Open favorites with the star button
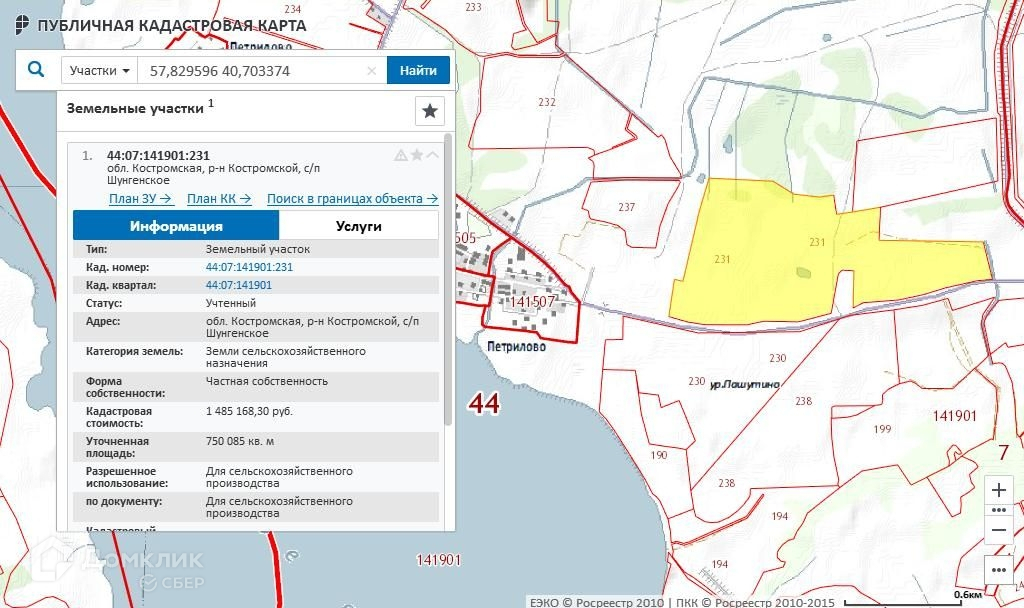 click(429, 111)
